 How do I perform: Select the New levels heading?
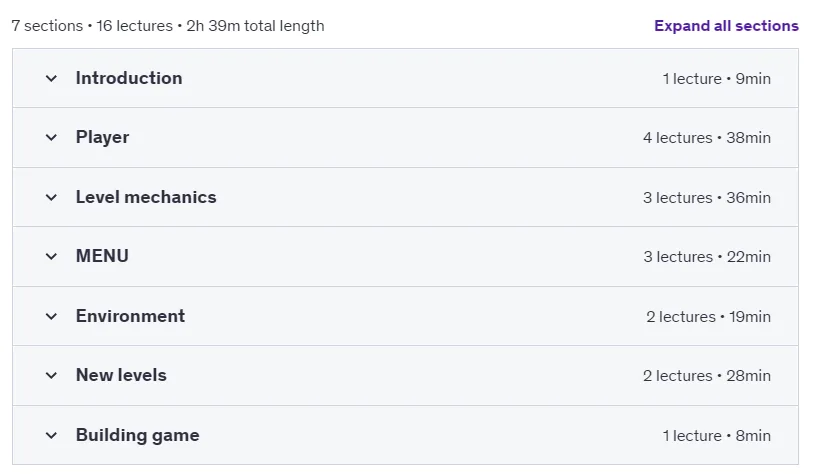(121, 375)
